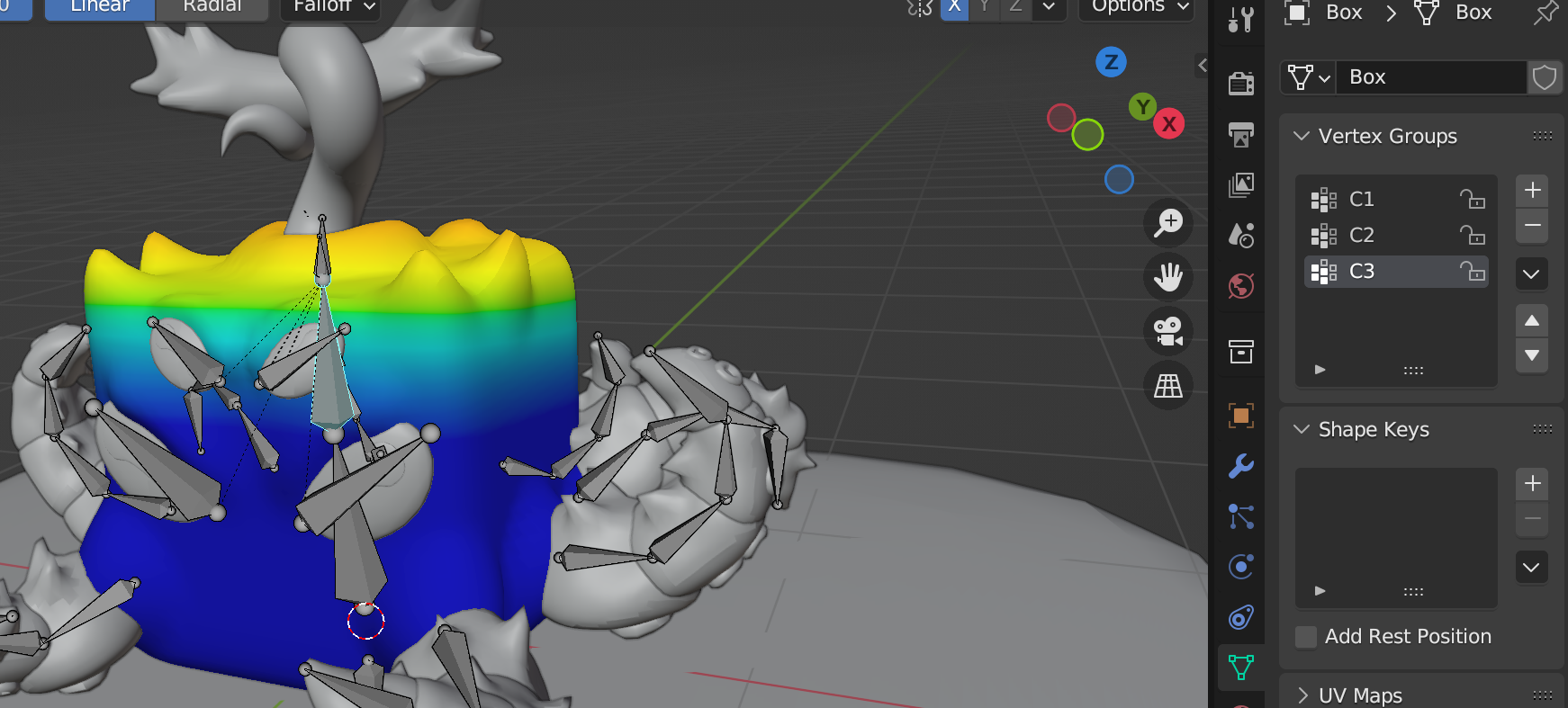Select the Radial gradient type
Screen dimensions: 1568x708
point(212,7)
